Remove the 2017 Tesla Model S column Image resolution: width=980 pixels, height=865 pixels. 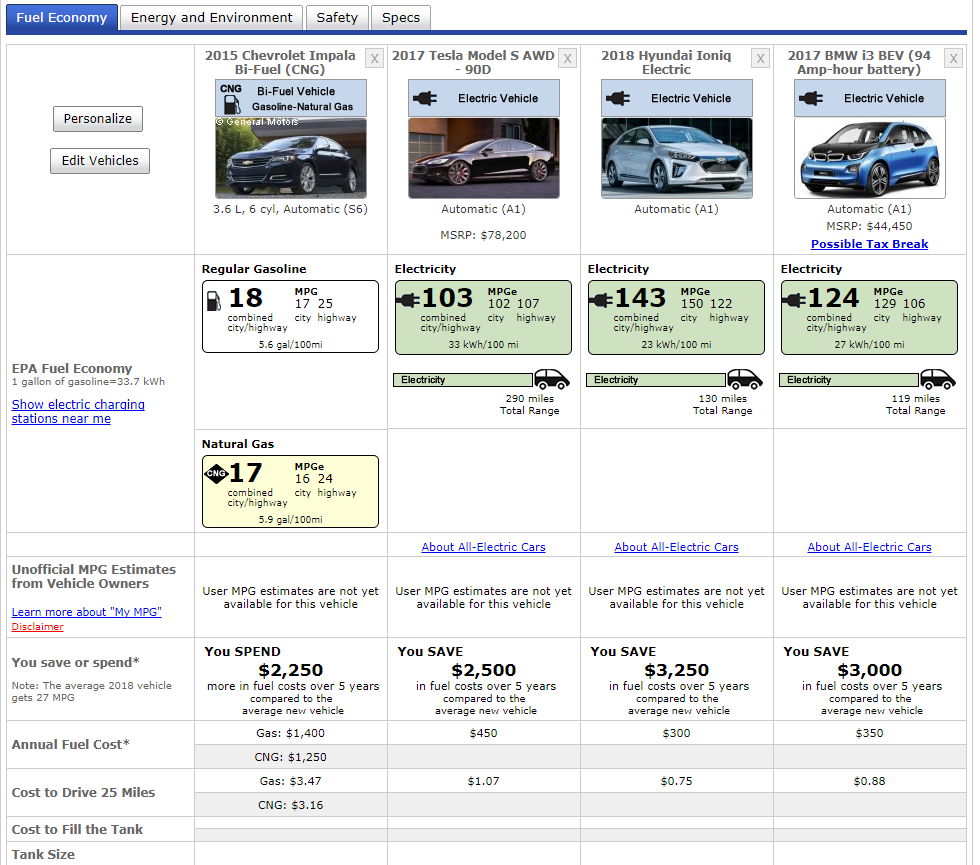point(568,59)
